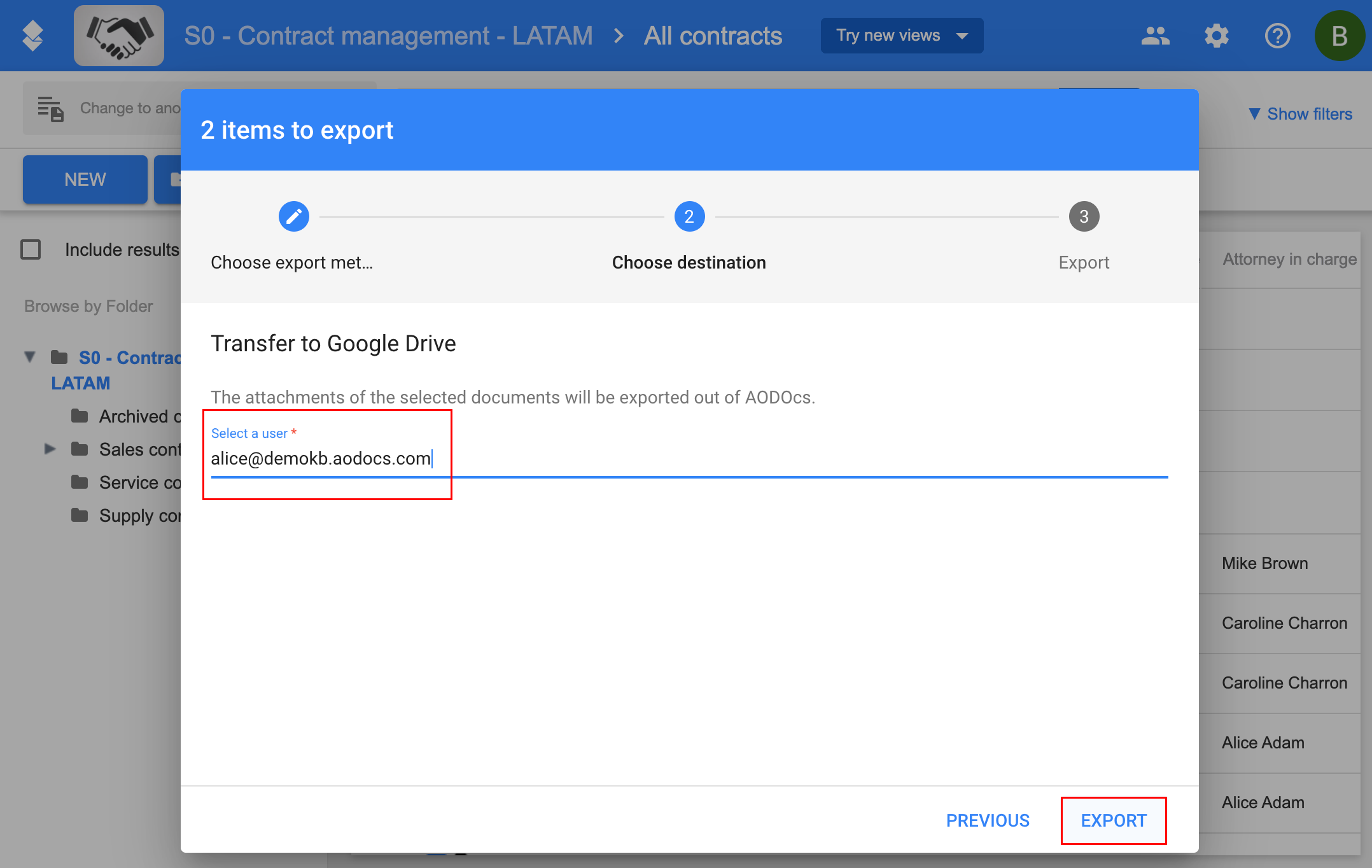
Task: Collapse the S0 - Contract LATAM root folder
Action: (x=30, y=357)
